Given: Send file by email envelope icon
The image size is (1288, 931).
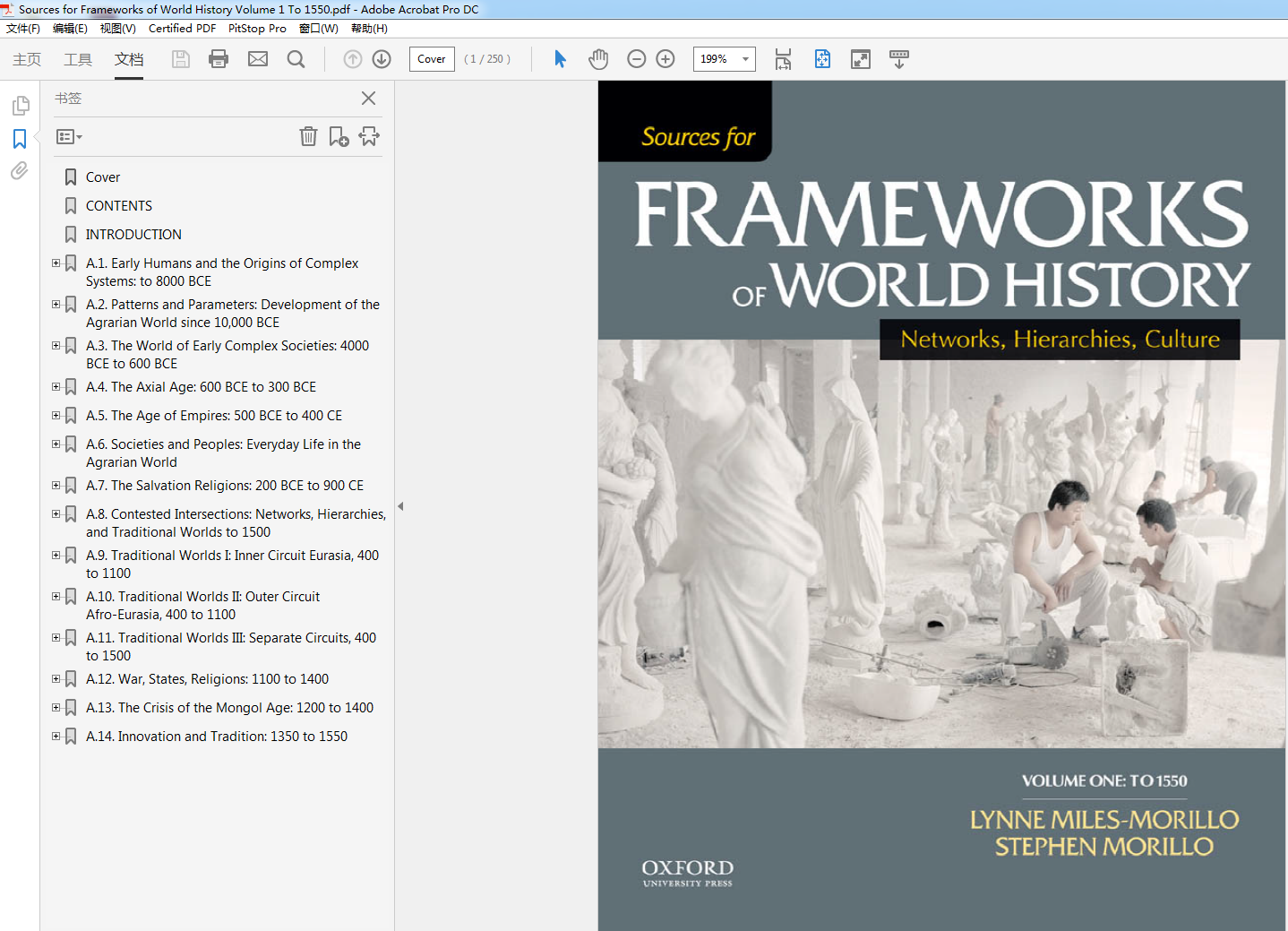Looking at the screenshot, I should pyautogui.click(x=258, y=59).
